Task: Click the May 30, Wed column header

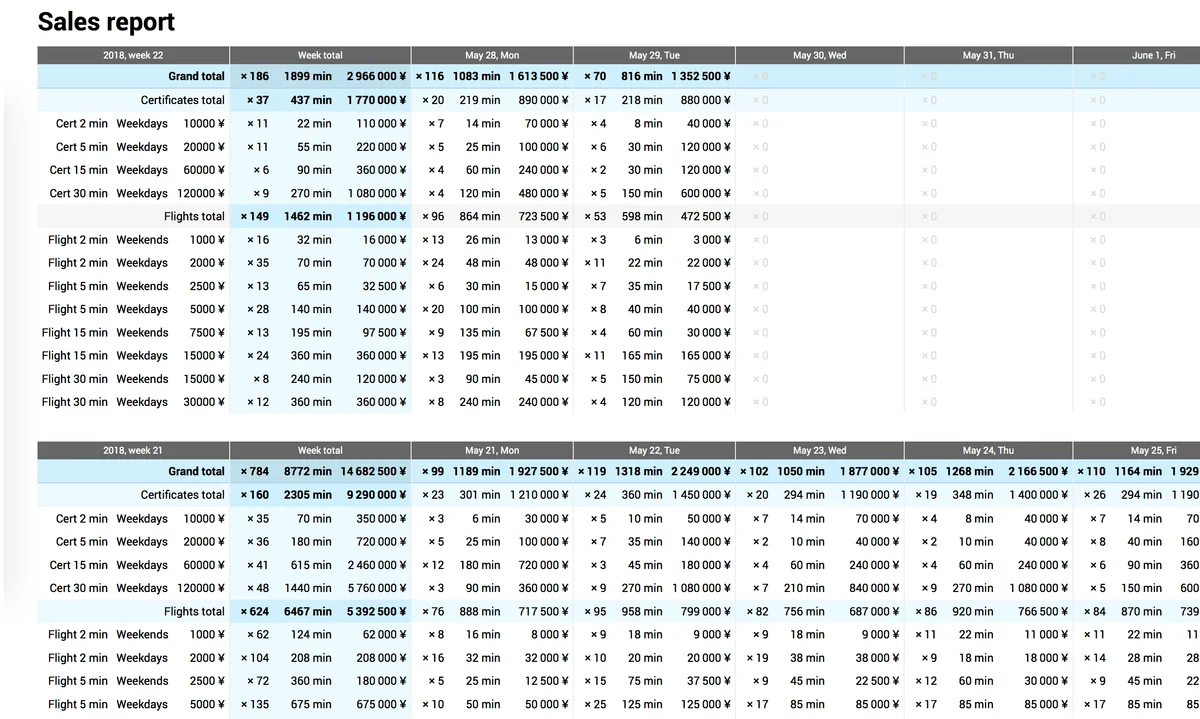Action: tap(819, 55)
